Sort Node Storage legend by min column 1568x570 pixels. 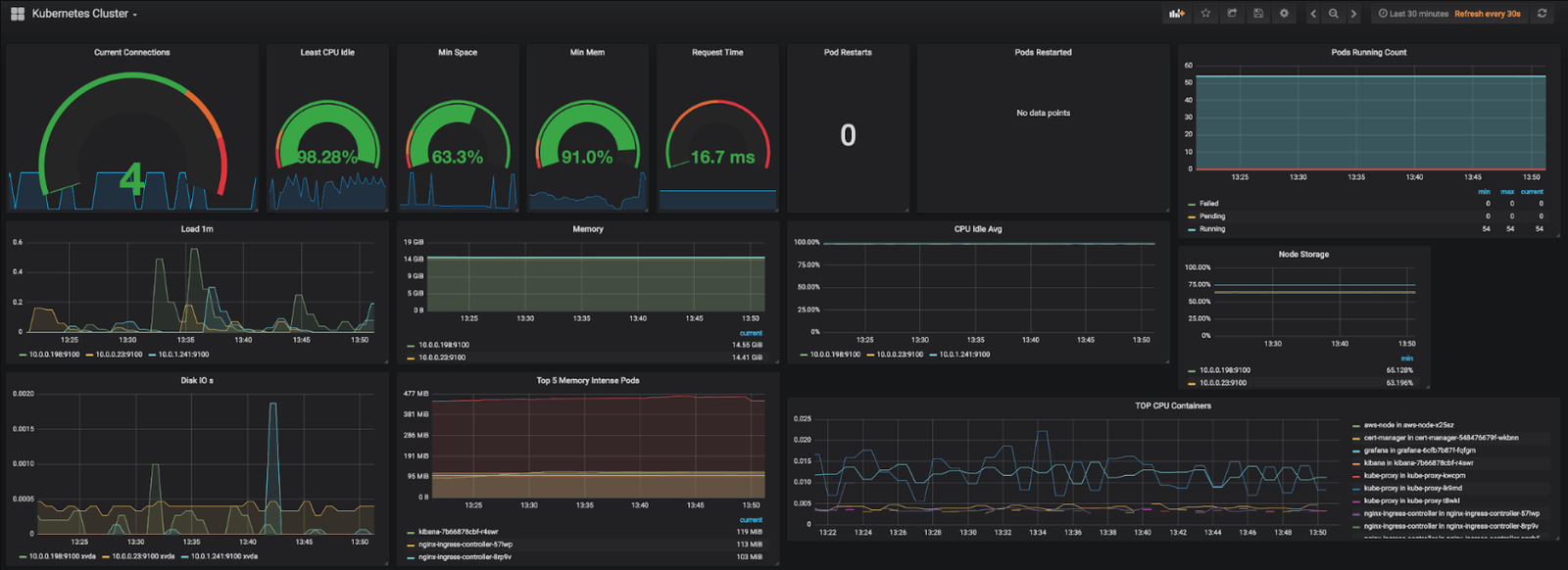coord(1407,358)
